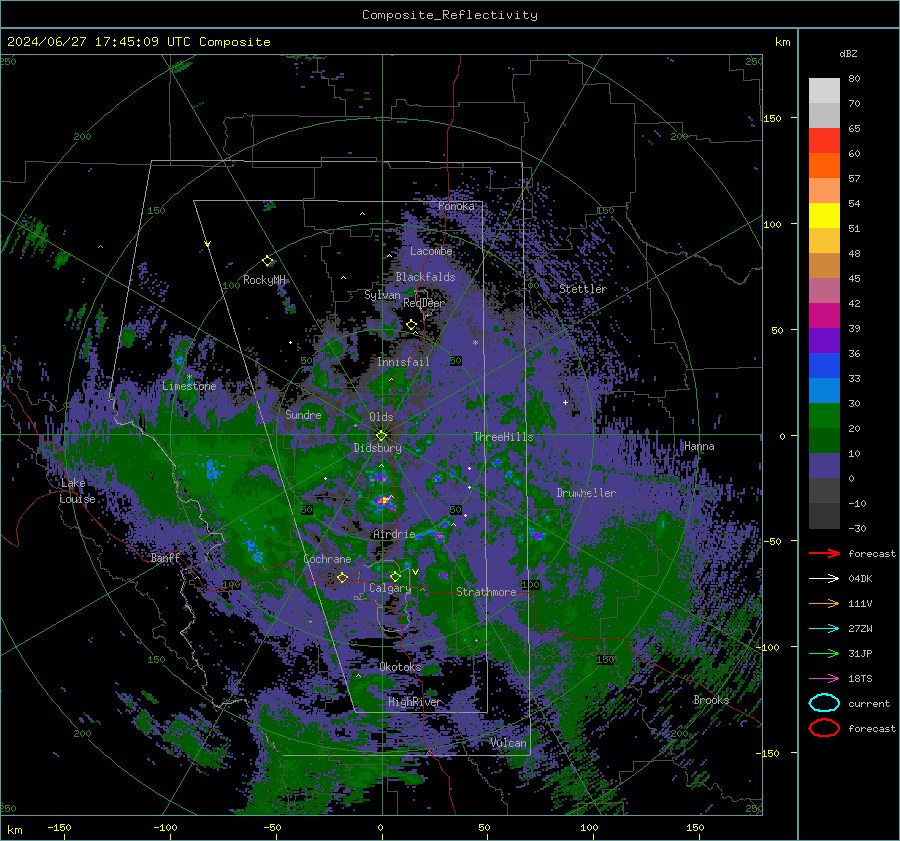Viewport: 900px width, 841px height.
Task: Click the Sundre label
Action: (303, 415)
